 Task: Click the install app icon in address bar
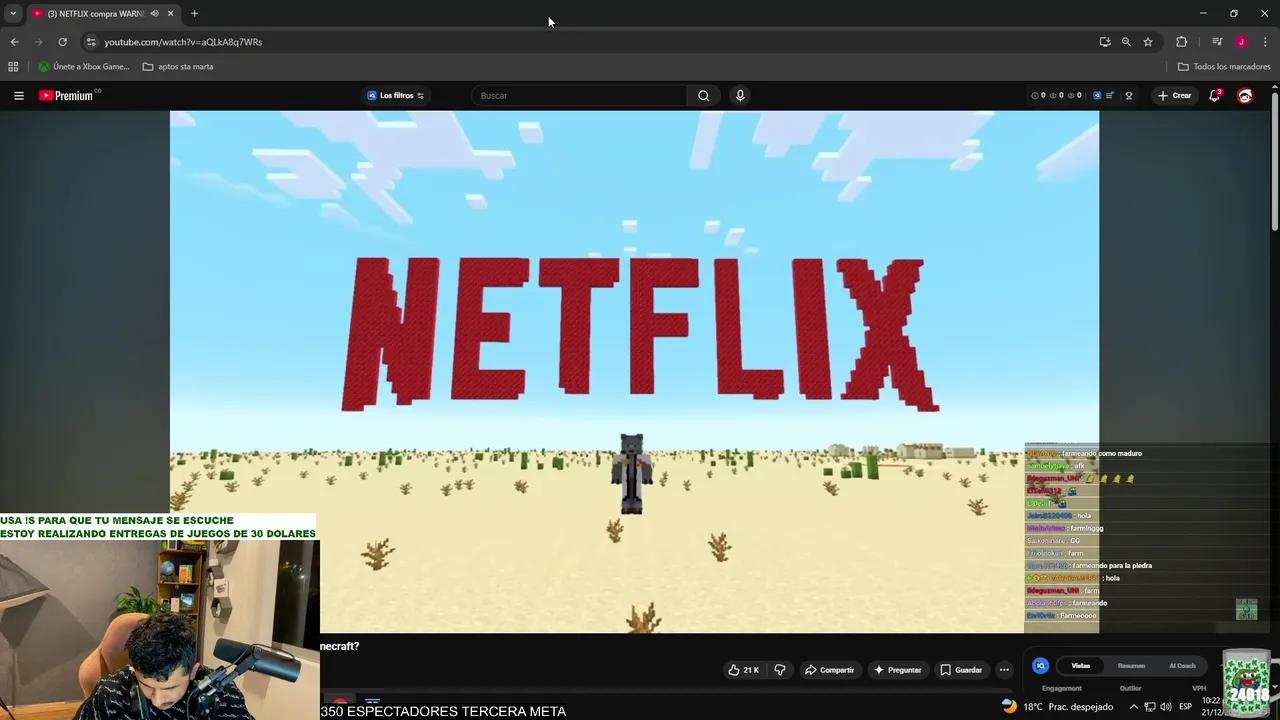[x=1104, y=42]
